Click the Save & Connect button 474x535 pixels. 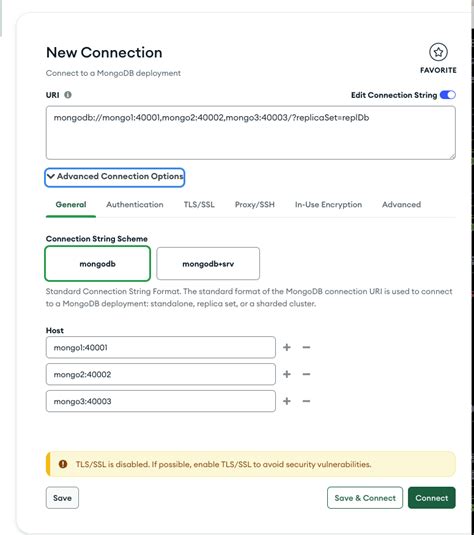coord(365,498)
